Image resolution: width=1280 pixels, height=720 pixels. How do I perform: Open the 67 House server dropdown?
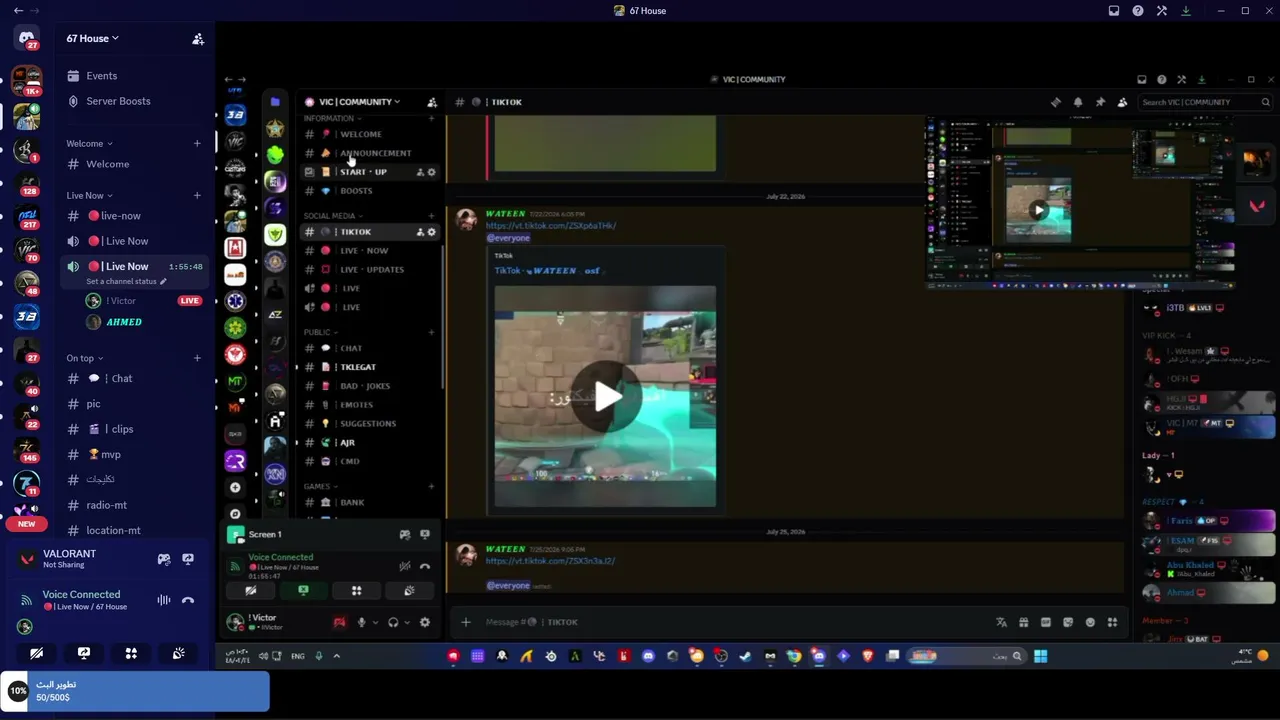(92, 39)
